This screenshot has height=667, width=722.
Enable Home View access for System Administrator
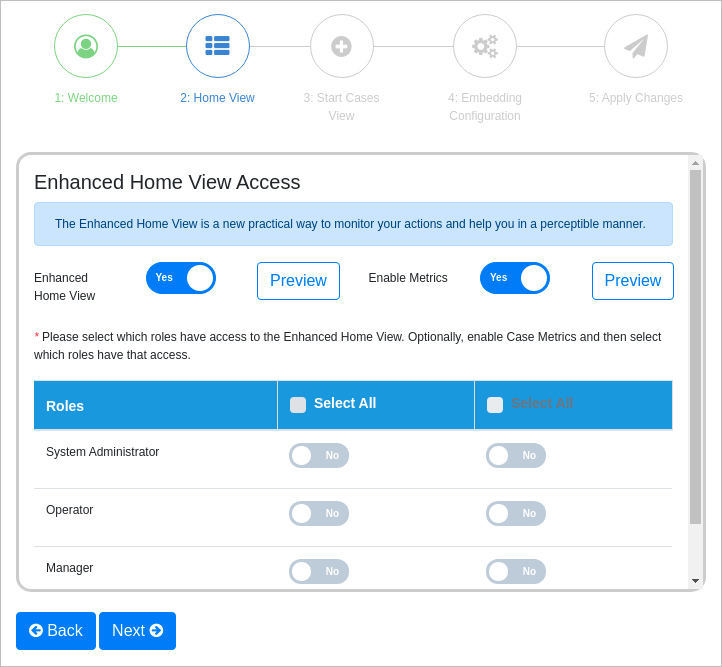coord(319,456)
